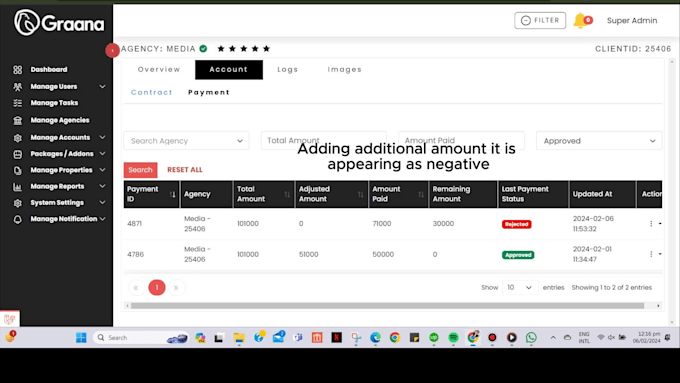This screenshot has height=383, width=680.
Task: Sort by Adjusted Amount column
Action: pyautogui.click(x=360, y=194)
